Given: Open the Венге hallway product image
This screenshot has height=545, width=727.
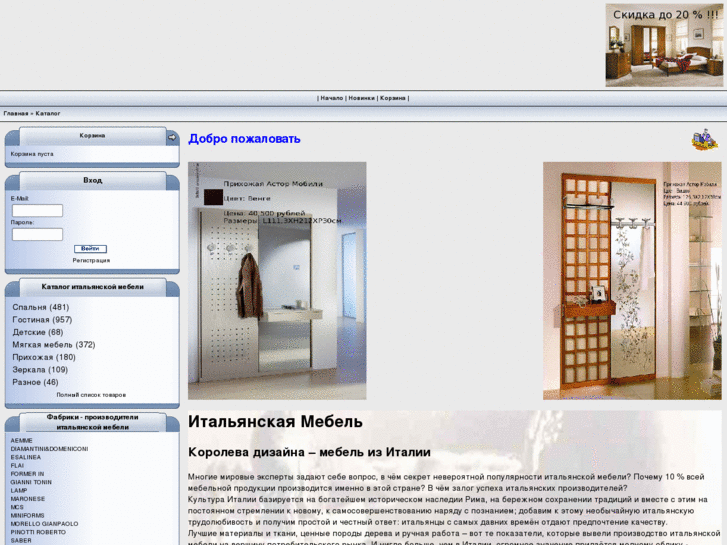Looking at the screenshot, I should click(277, 281).
